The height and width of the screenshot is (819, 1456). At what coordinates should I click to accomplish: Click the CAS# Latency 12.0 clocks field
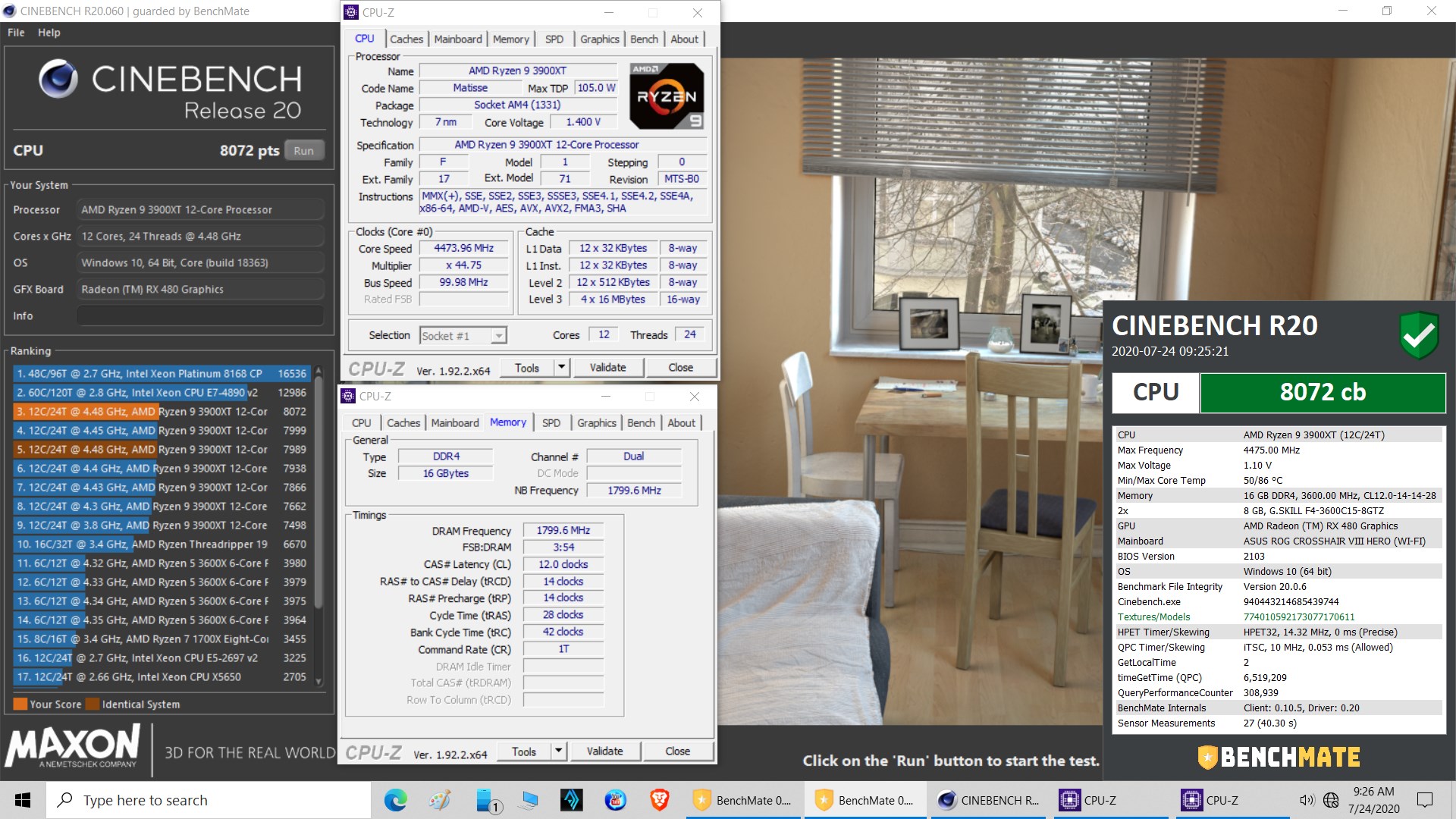coord(563,564)
